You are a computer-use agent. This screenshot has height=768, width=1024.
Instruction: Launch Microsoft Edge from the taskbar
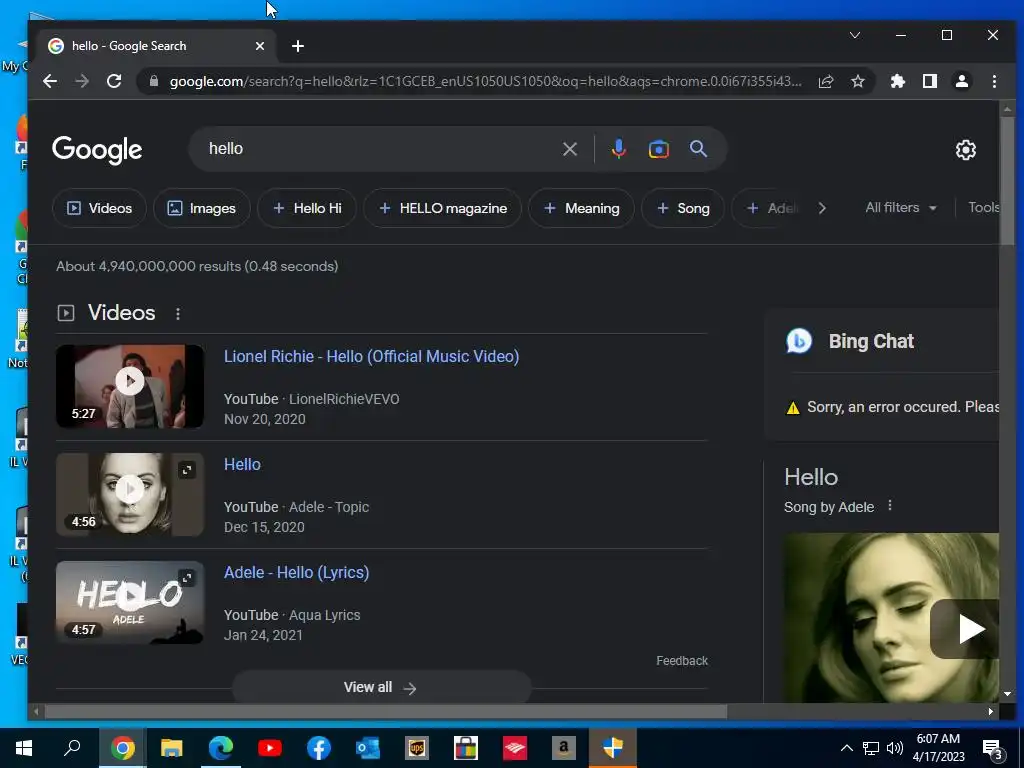(221, 748)
